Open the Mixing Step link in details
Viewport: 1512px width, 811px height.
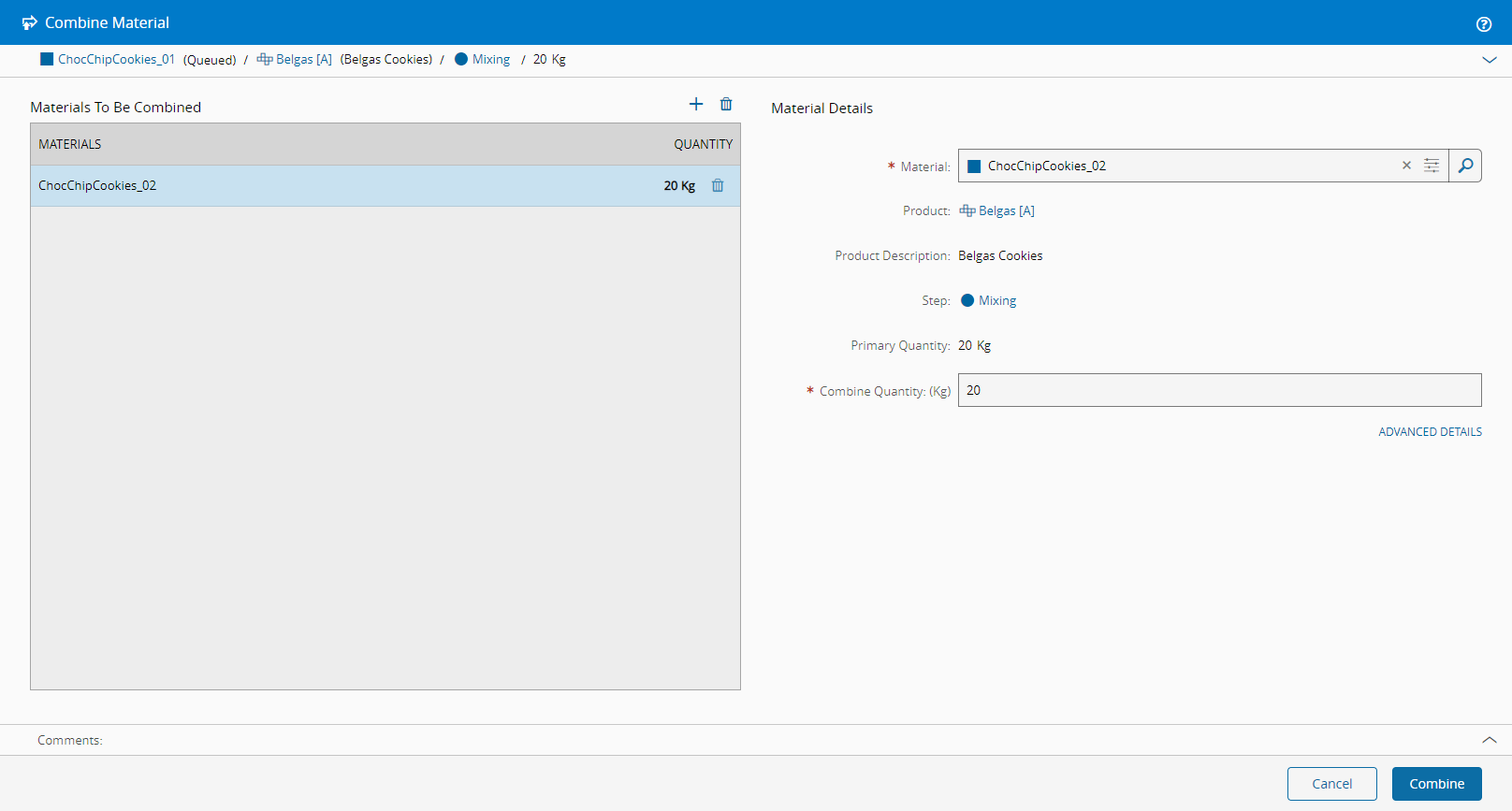[x=997, y=300]
